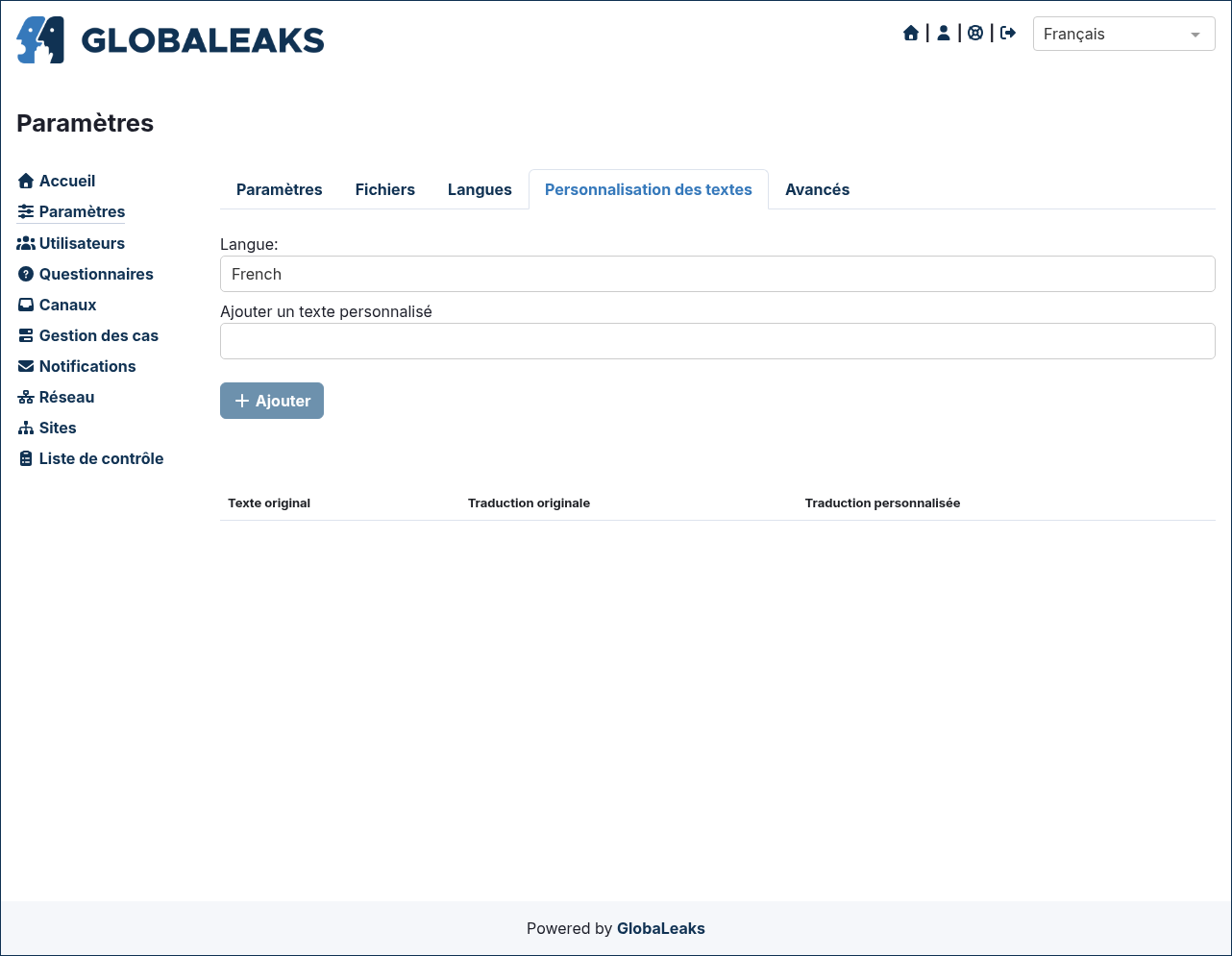Click sliders icon beside Paramètres
Viewport: 1232px width, 956px height.
point(26,211)
